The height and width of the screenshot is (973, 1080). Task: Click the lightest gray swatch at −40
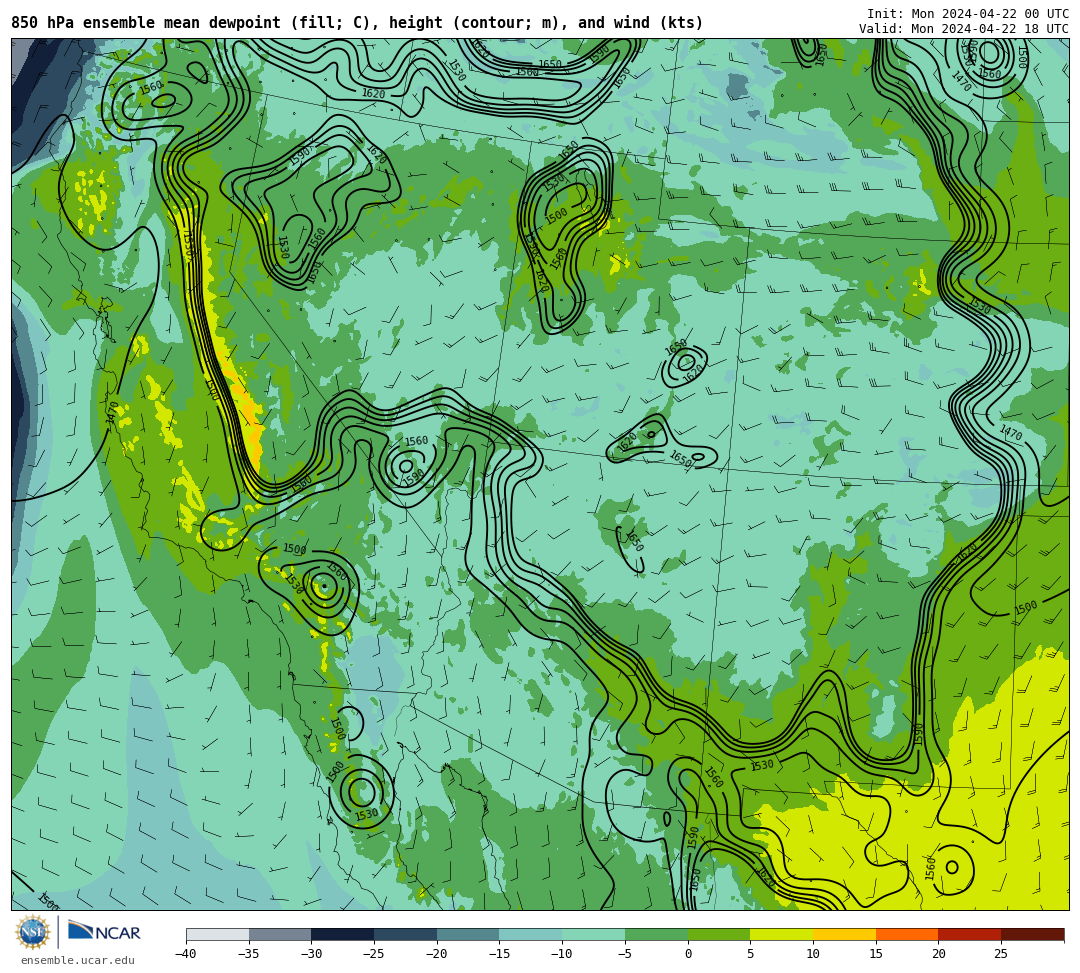coord(217,934)
